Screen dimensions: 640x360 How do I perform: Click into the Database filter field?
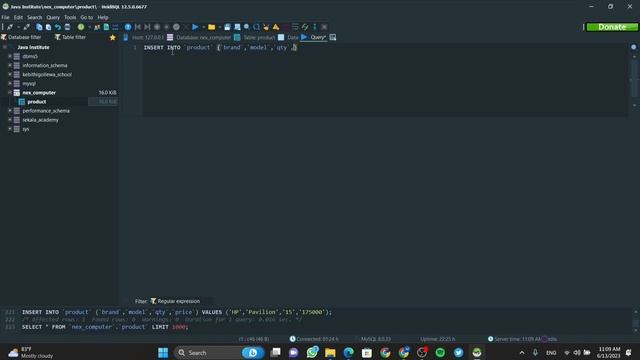24,37
